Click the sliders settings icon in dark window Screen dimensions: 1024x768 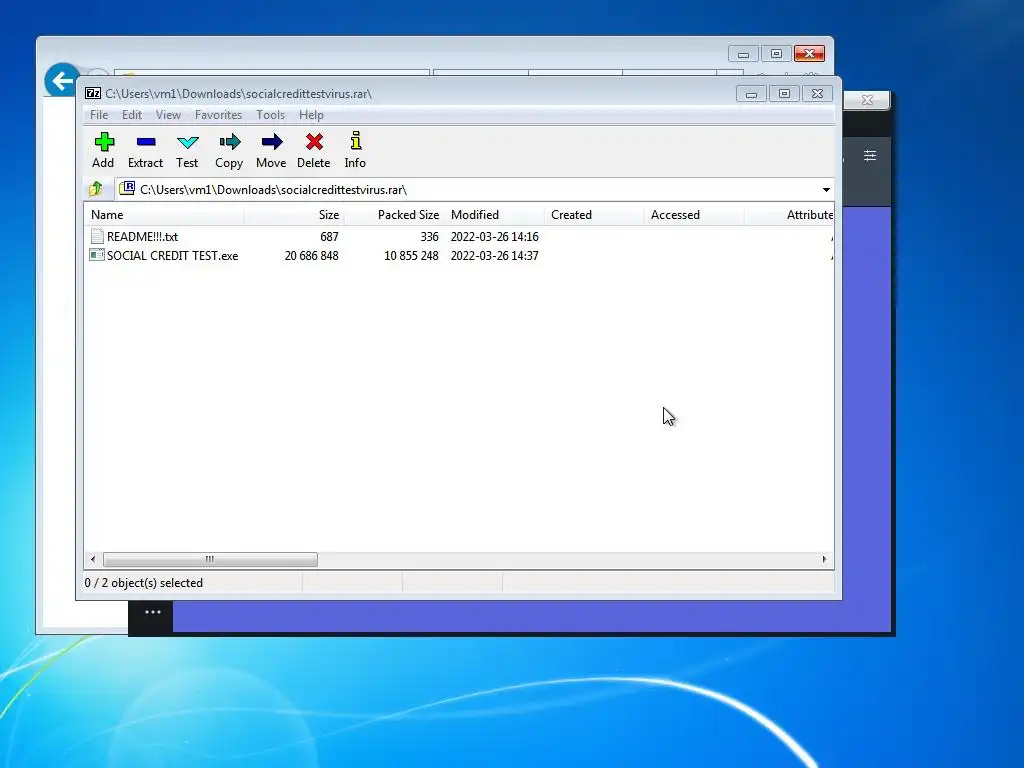point(870,155)
